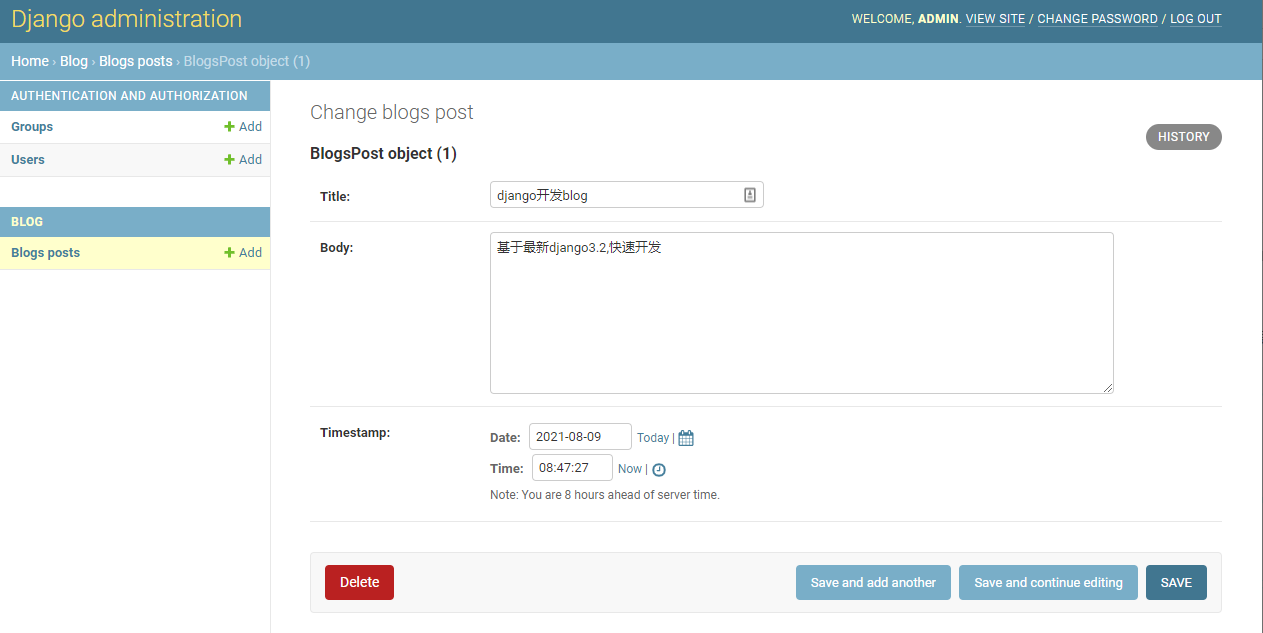Viewport: 1263px width, 633px height.
Task: Click the Authentication and Authorization section header
Action: tap(129, 96)
